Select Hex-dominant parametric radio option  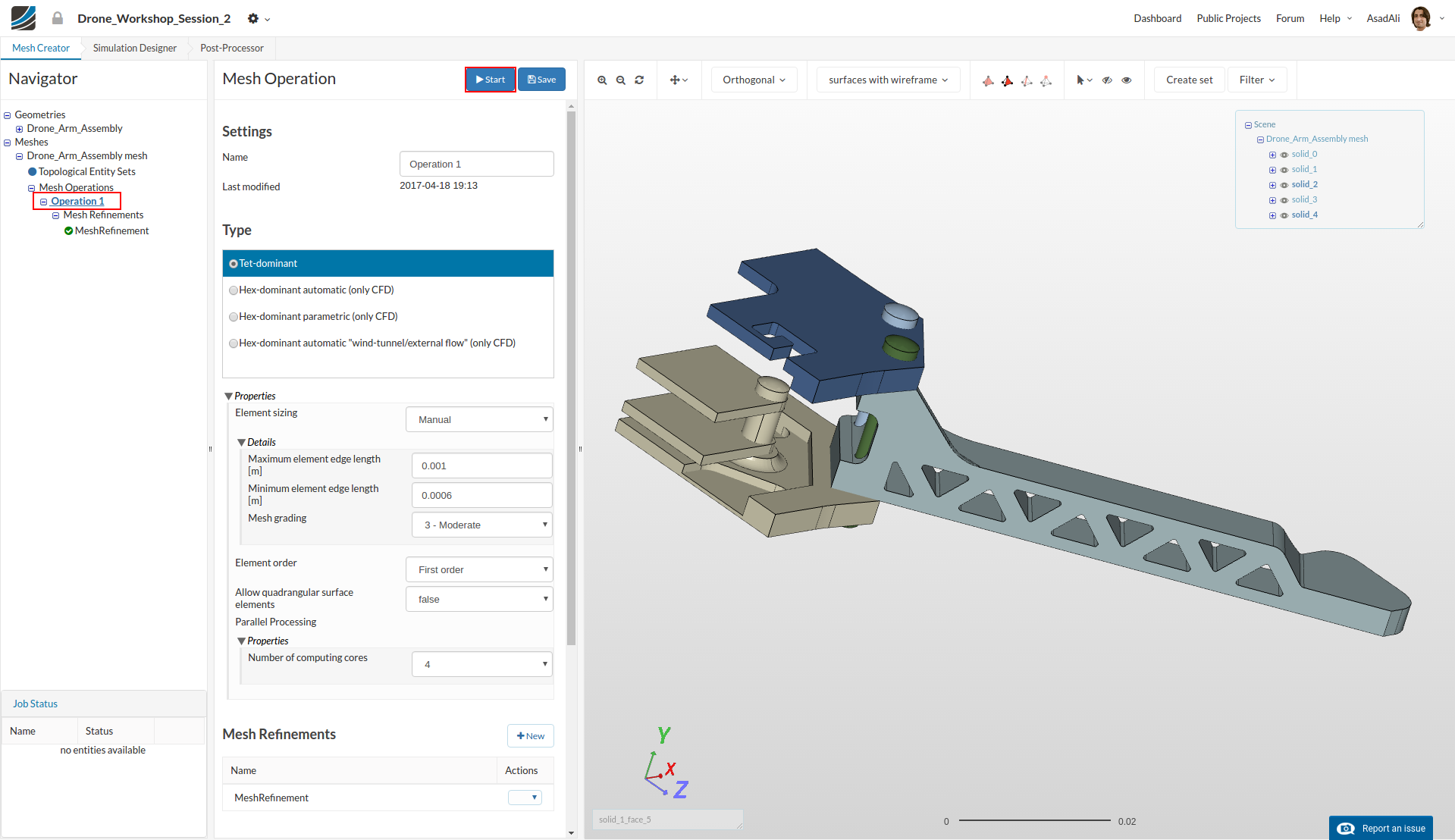(234, 317)
